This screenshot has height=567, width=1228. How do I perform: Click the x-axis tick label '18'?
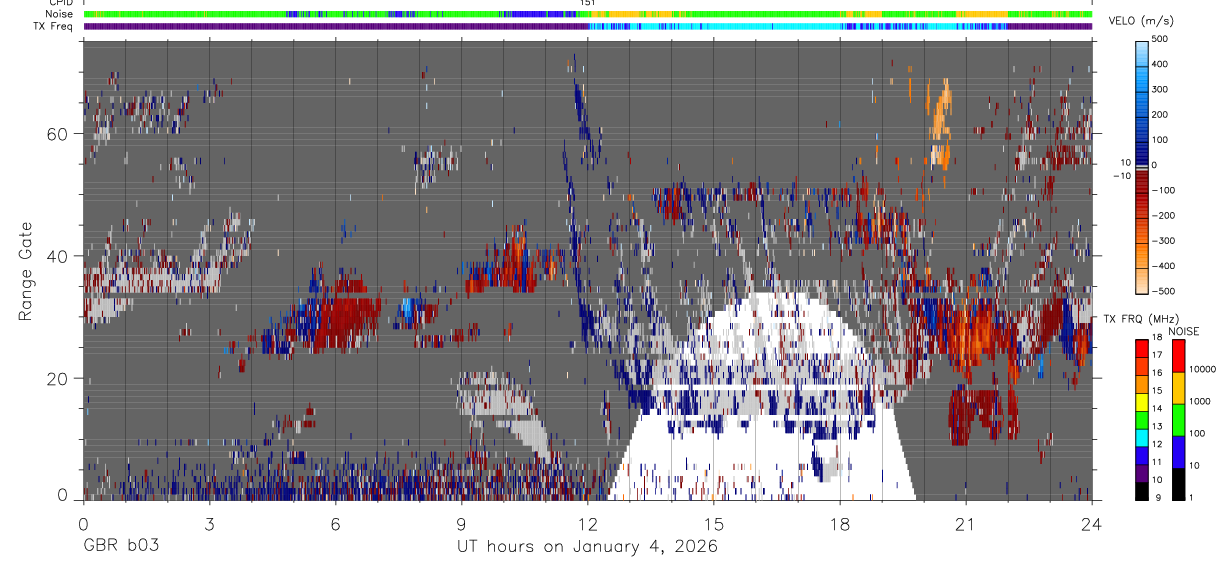click(x=839, y=523)
